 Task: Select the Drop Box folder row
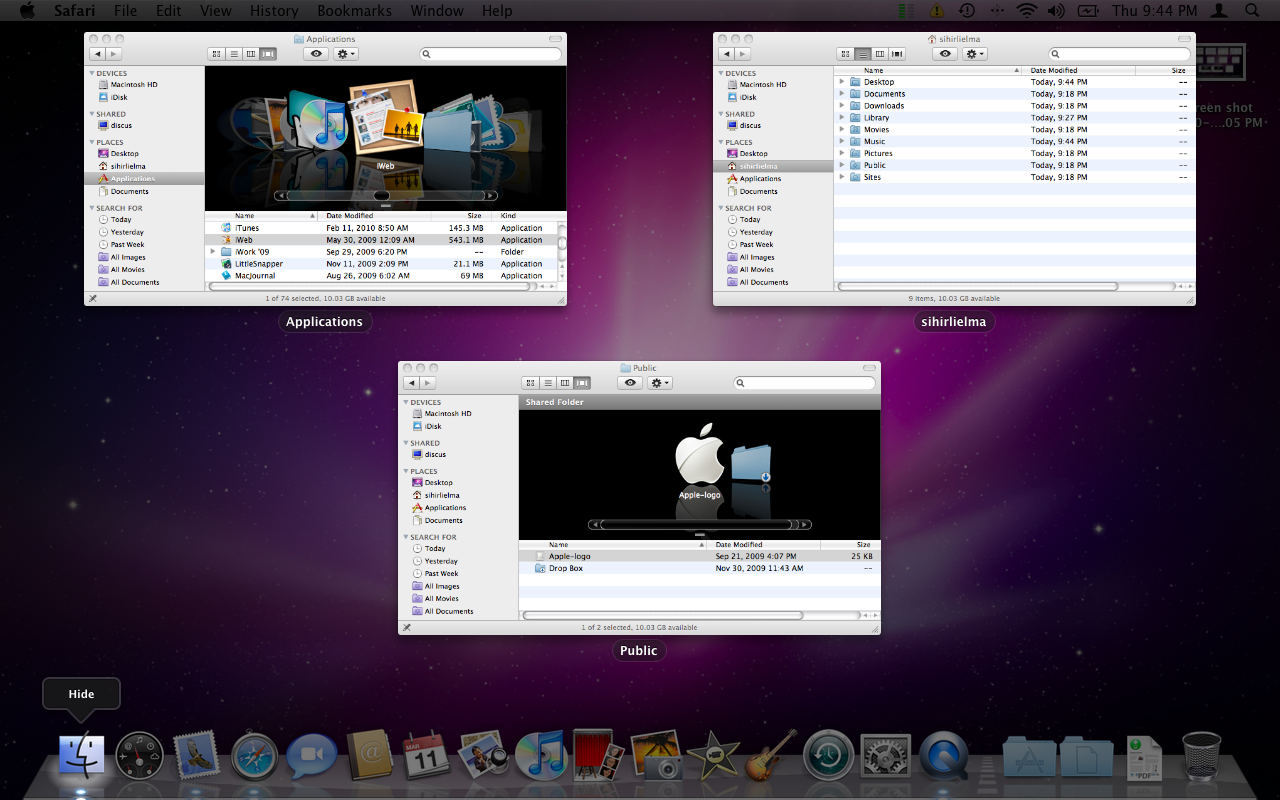click(566, 568)
